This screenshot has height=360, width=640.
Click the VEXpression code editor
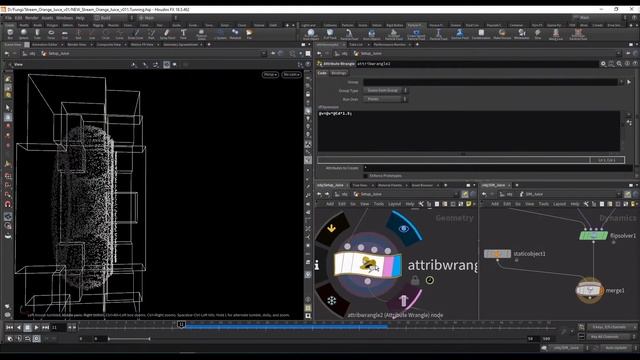469,131
